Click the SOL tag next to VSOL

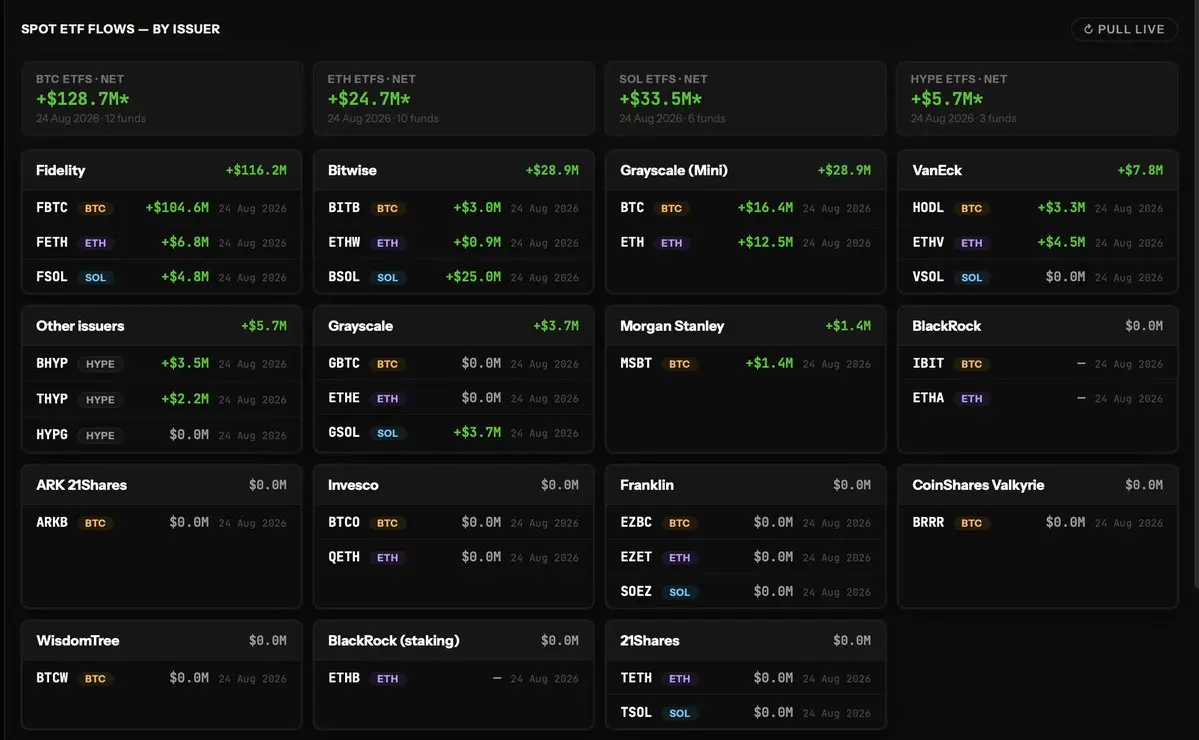pyautogui.click(x=971, y=278)
